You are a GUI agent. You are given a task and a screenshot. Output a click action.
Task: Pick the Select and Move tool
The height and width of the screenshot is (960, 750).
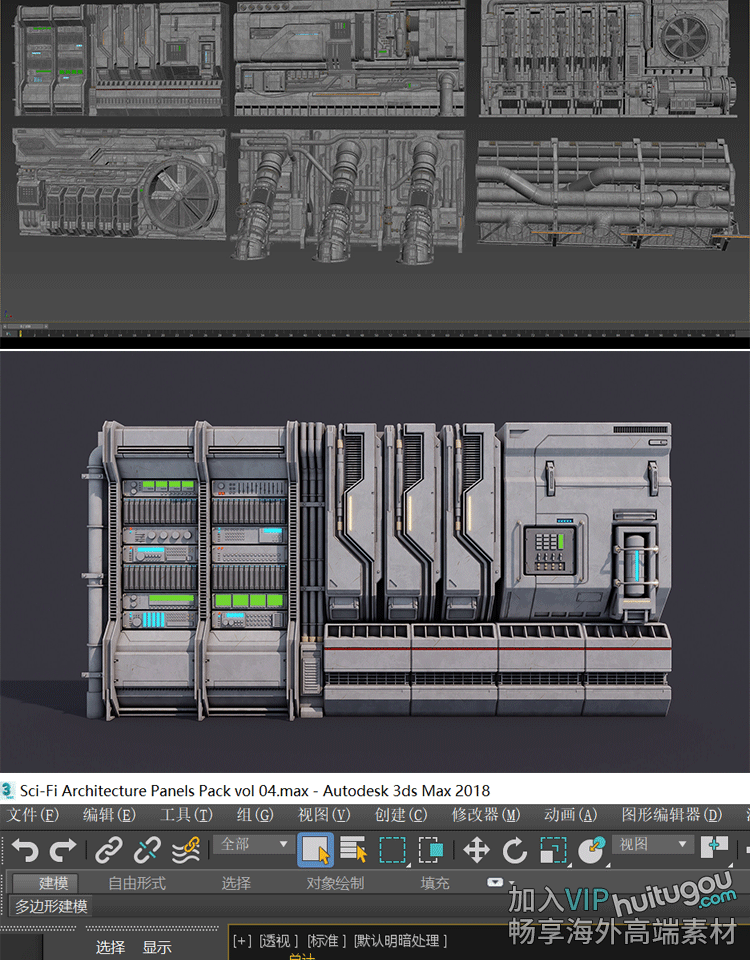coord(476,850)
